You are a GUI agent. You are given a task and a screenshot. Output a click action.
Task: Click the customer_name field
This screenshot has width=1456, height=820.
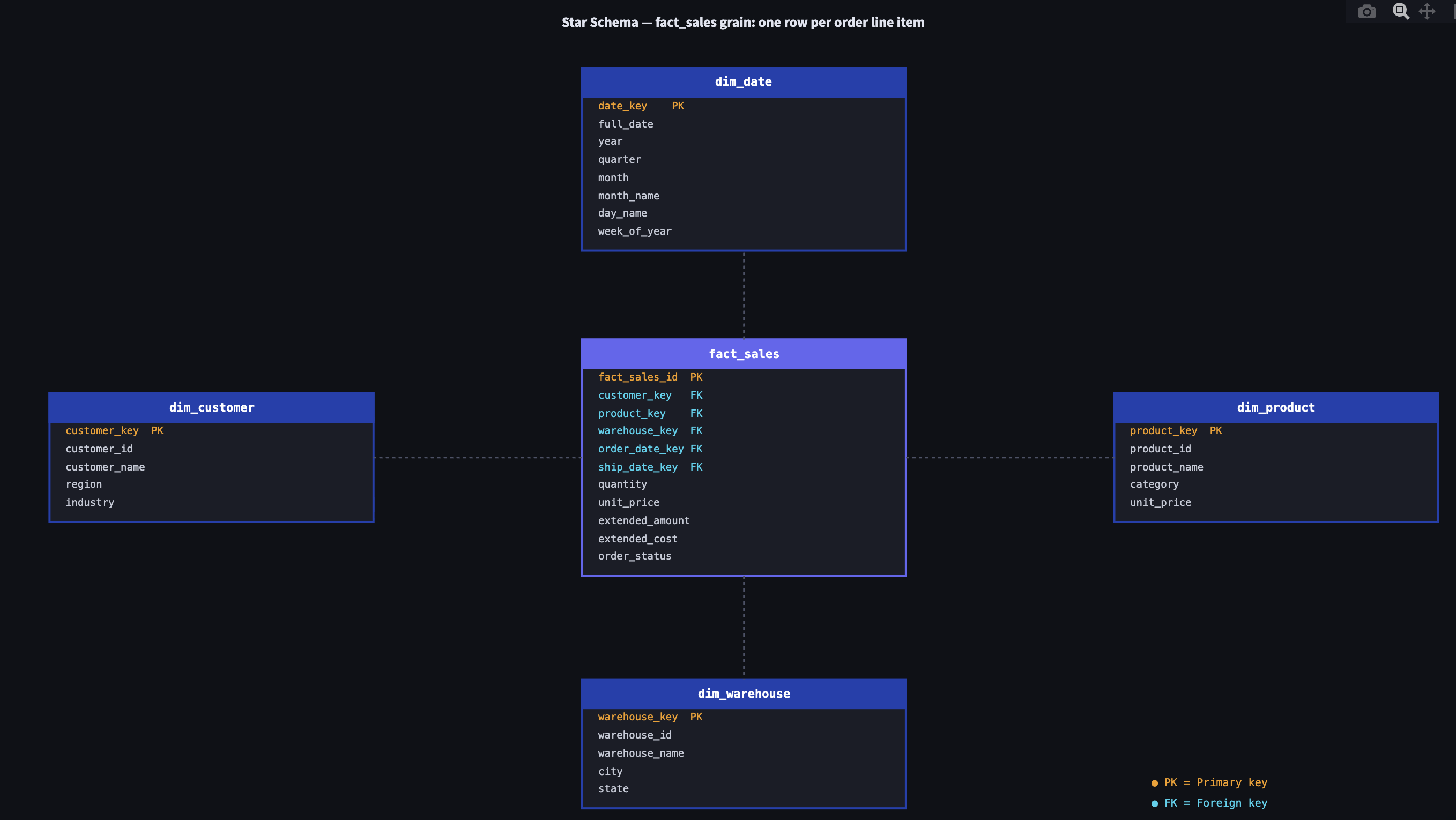click(x=105, y=467)
